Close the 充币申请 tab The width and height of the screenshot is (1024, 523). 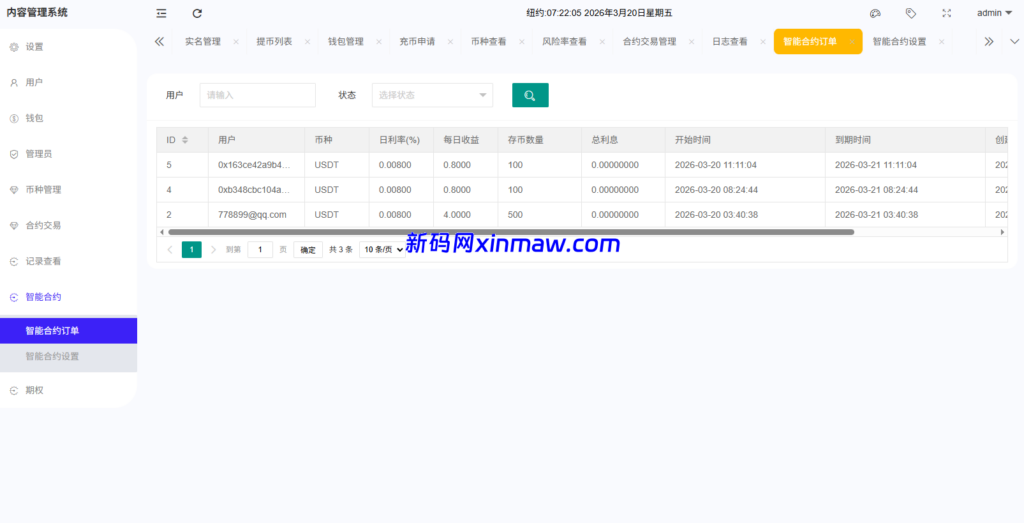pyautogui.click(x=450, y=42)
